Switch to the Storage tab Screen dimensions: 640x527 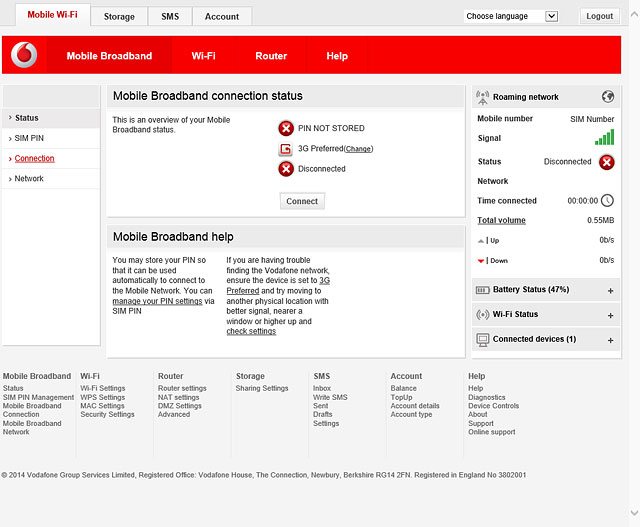[119, 17]
